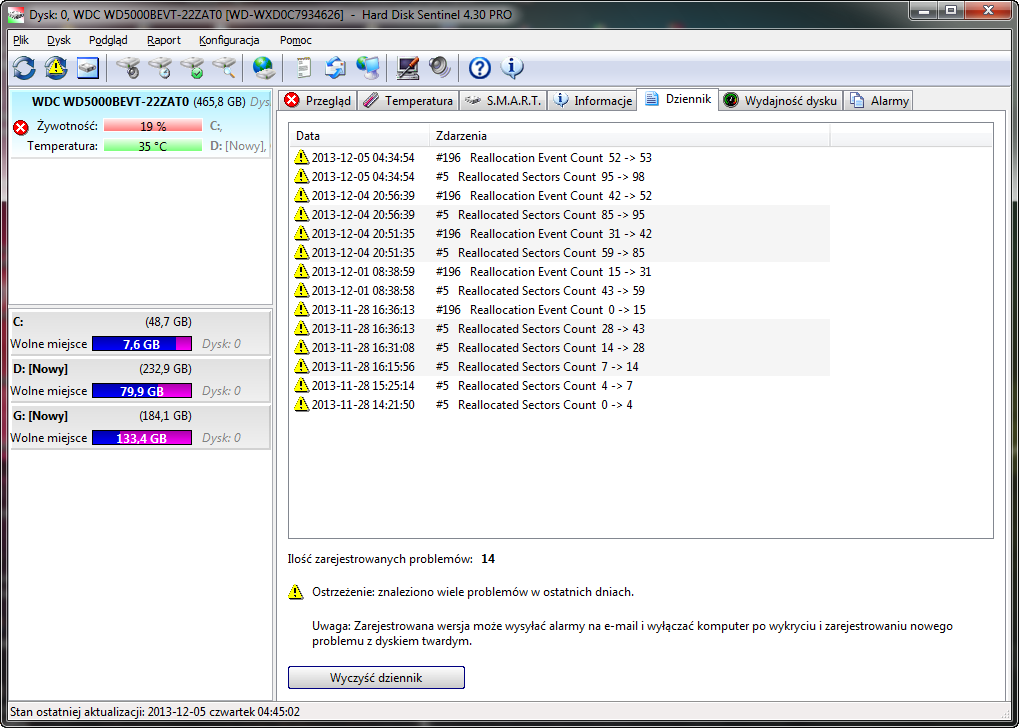Click warning icon beside Ostrzeżenie message

296,592
